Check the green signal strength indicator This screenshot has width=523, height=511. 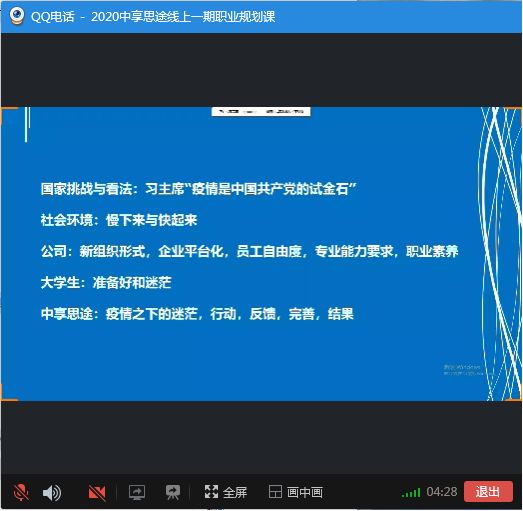(x=411, y=493)
